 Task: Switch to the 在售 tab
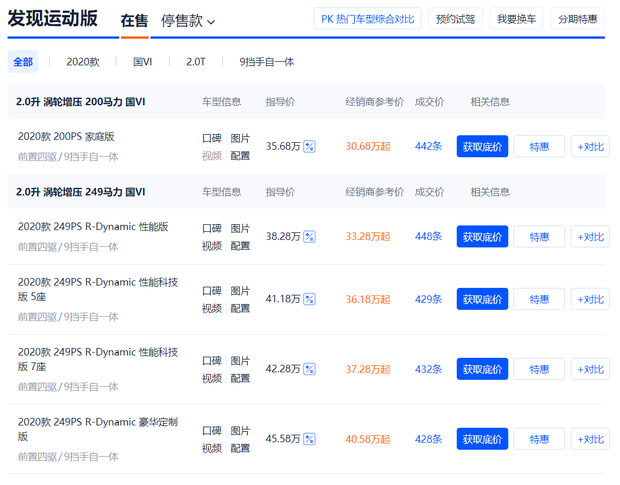pyautogui.click(x=134, y=21)
